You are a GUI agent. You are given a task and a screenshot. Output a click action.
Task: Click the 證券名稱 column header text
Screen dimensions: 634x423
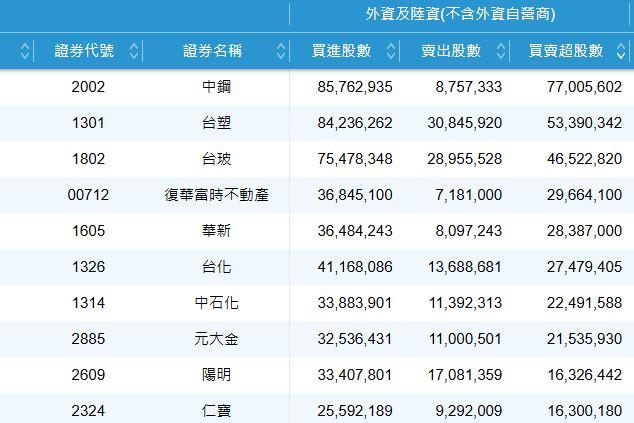pyautogui.click(x=213, y=51)
